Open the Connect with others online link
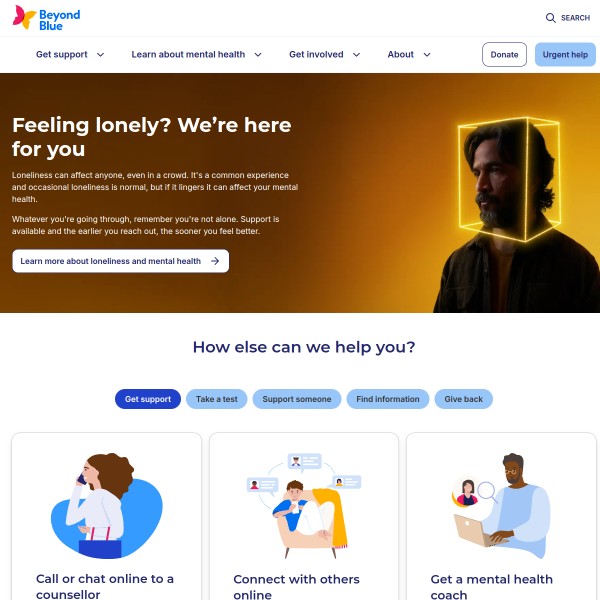 coord(296,586)
